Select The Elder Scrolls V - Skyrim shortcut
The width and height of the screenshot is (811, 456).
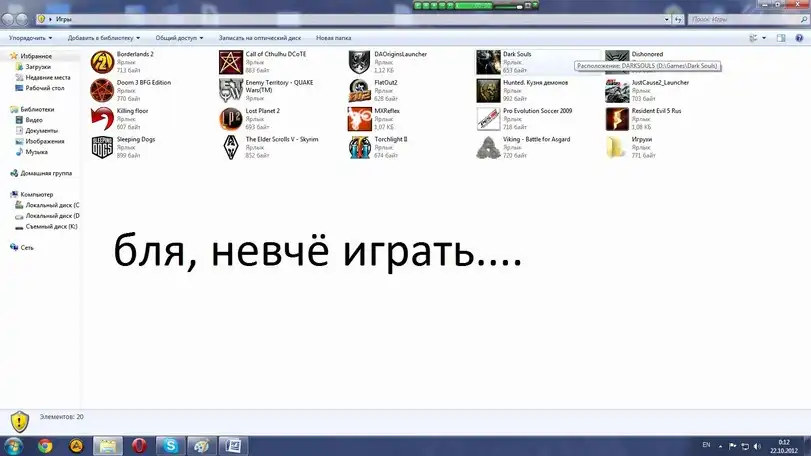point(231,147)
